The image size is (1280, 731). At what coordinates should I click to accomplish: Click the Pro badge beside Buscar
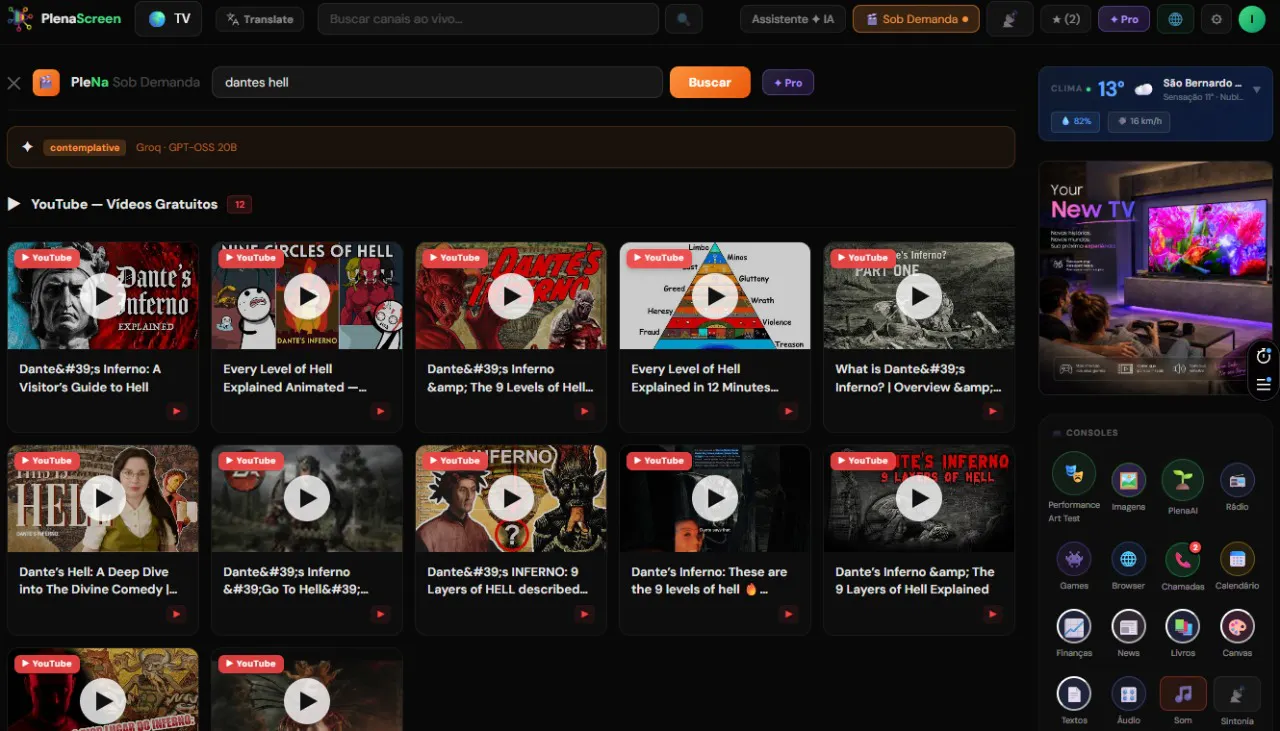coord(788,83)
